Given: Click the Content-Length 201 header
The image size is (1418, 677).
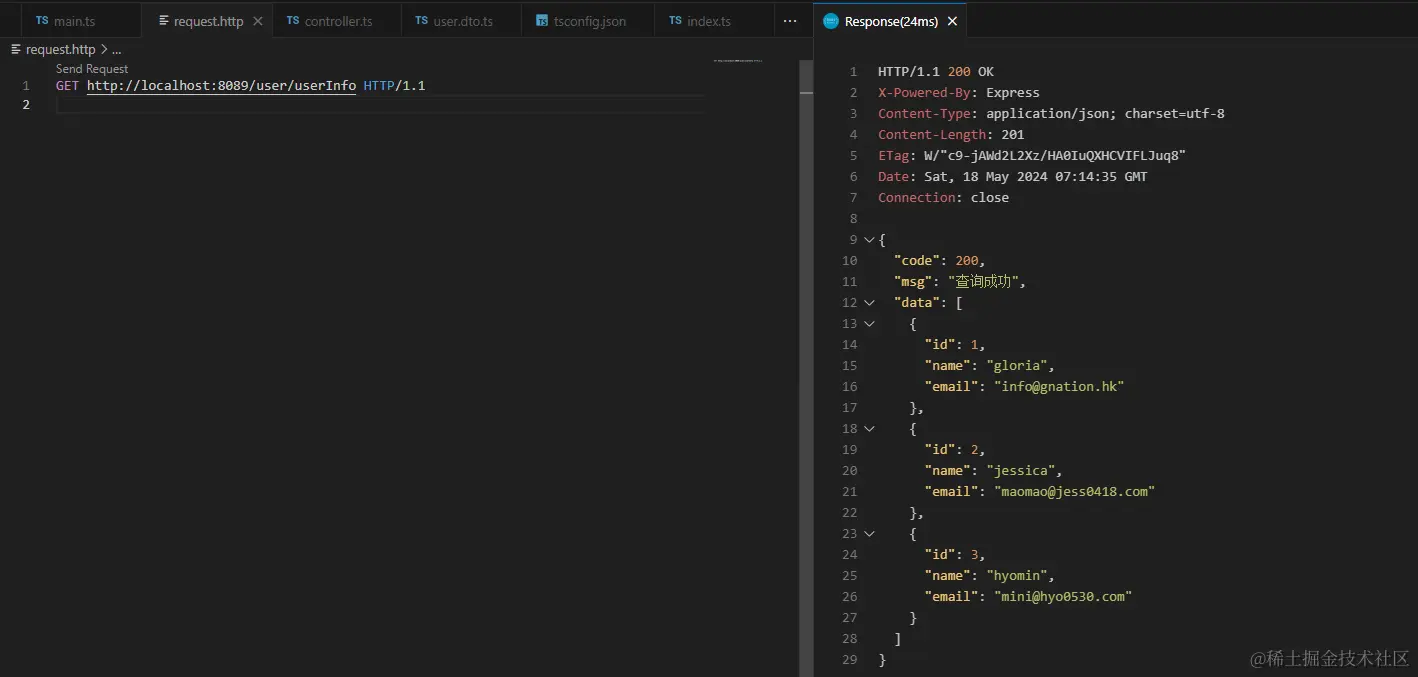Looking at the screenshot, I should [x=951, y=135].
